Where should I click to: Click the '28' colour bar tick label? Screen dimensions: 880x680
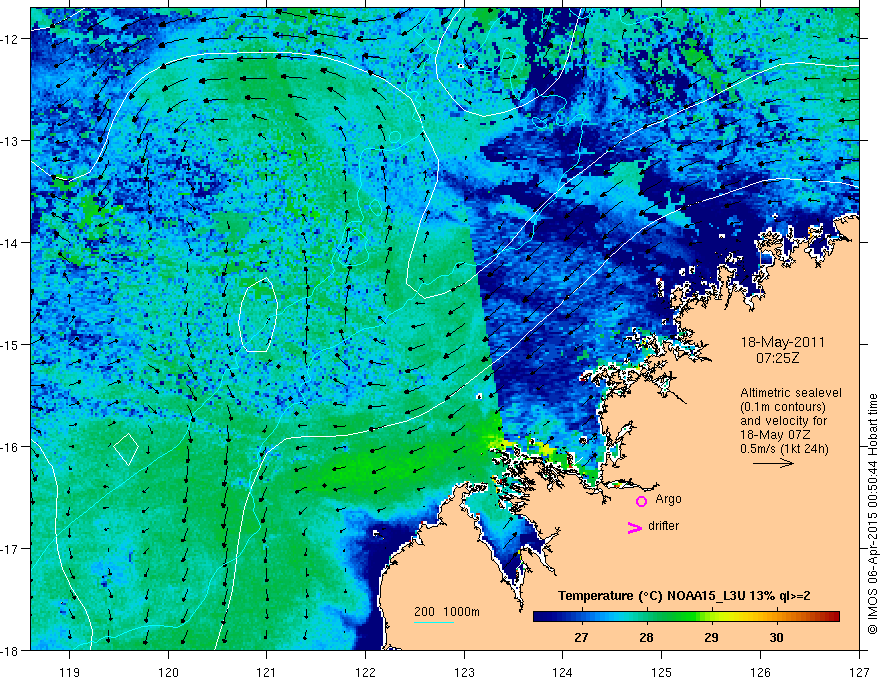pyautogui.click(x=647, y=638)
